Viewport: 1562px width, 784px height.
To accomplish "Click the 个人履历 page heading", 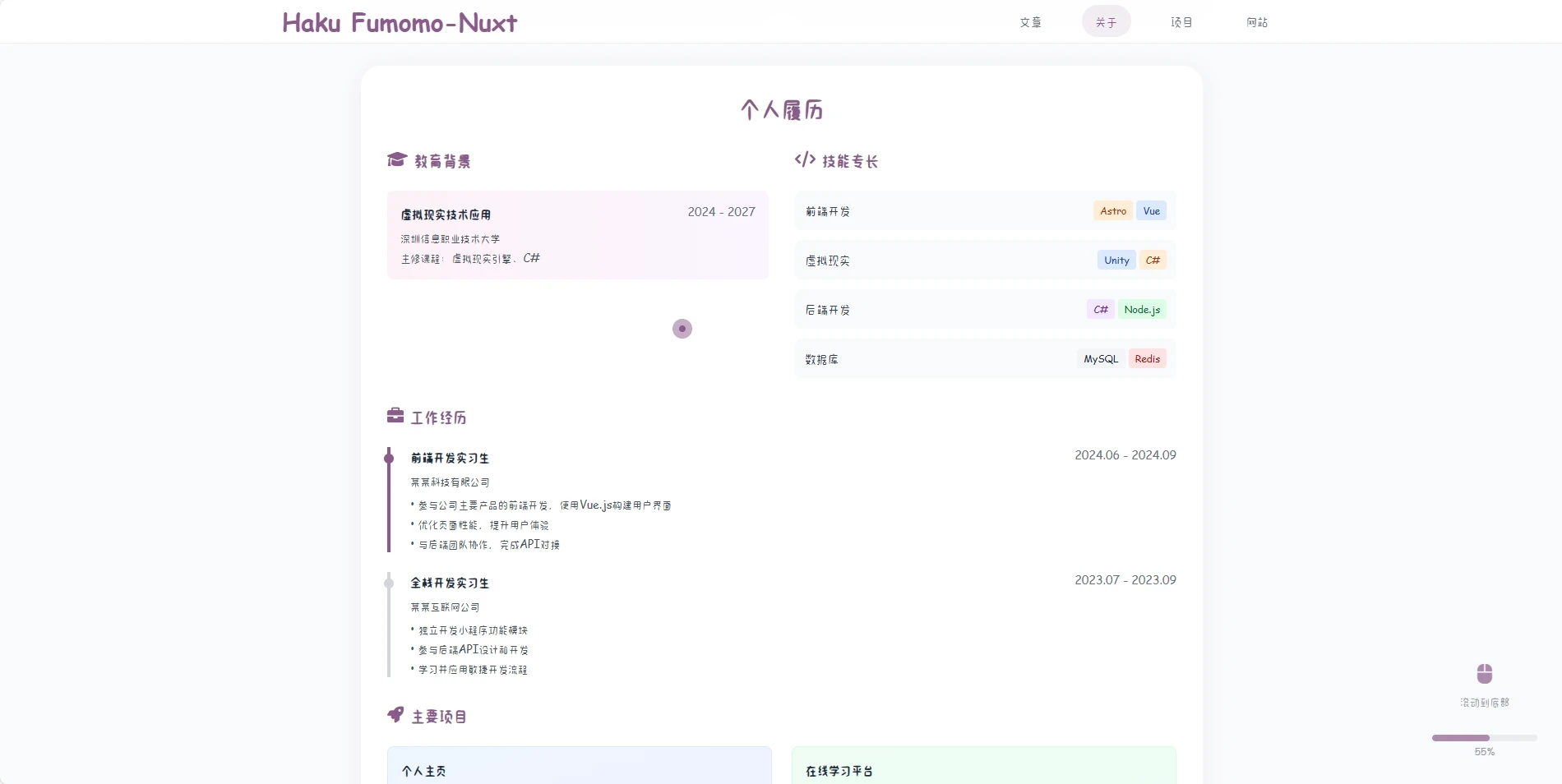I will point(782,109).
